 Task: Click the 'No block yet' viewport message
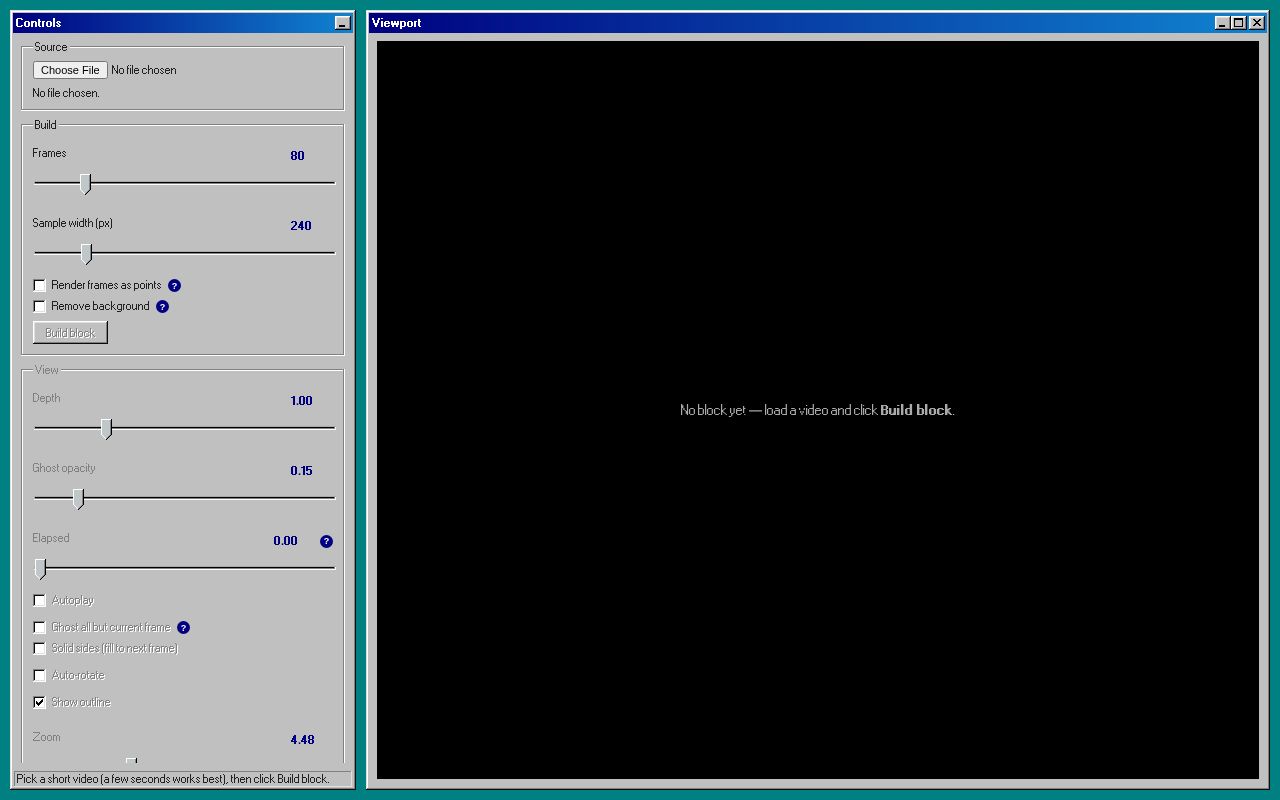tap(817, 410)
